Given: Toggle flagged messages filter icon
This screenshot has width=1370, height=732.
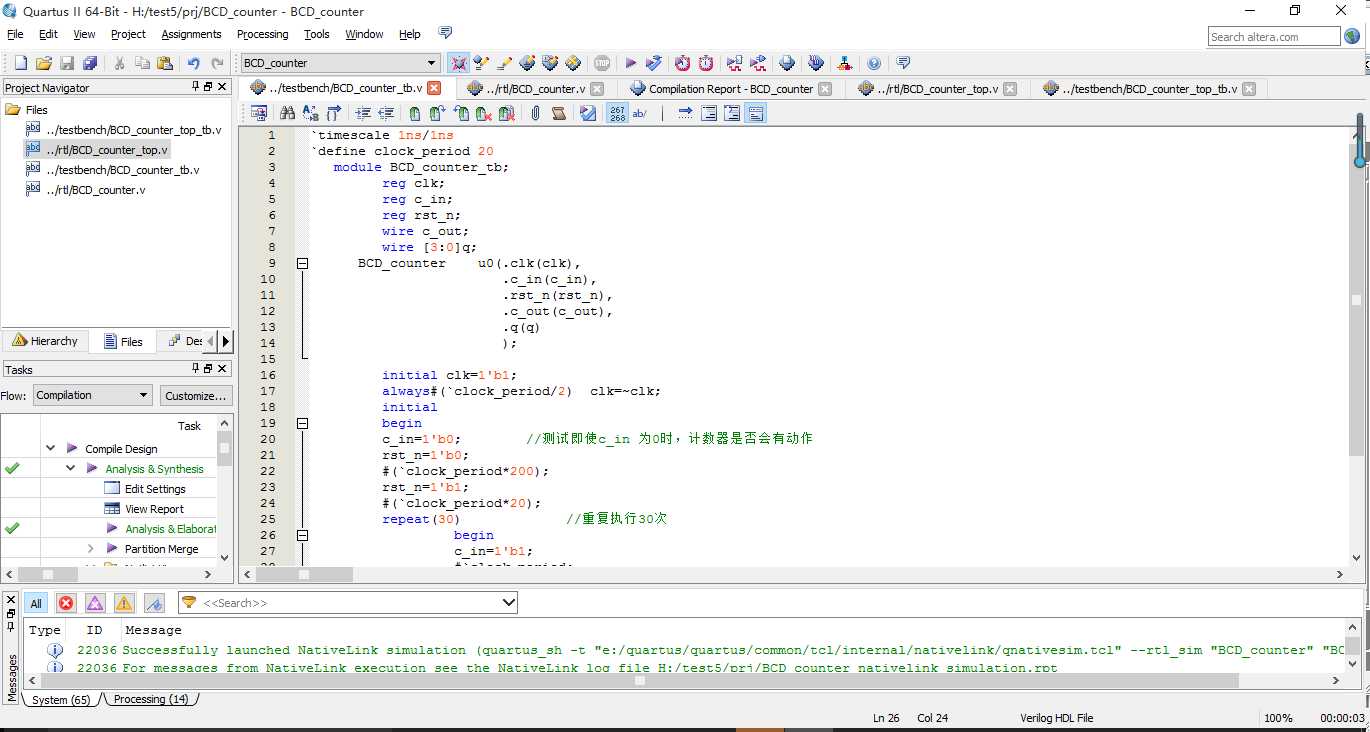Looking at the screenshot, I should tap(154, 603).
